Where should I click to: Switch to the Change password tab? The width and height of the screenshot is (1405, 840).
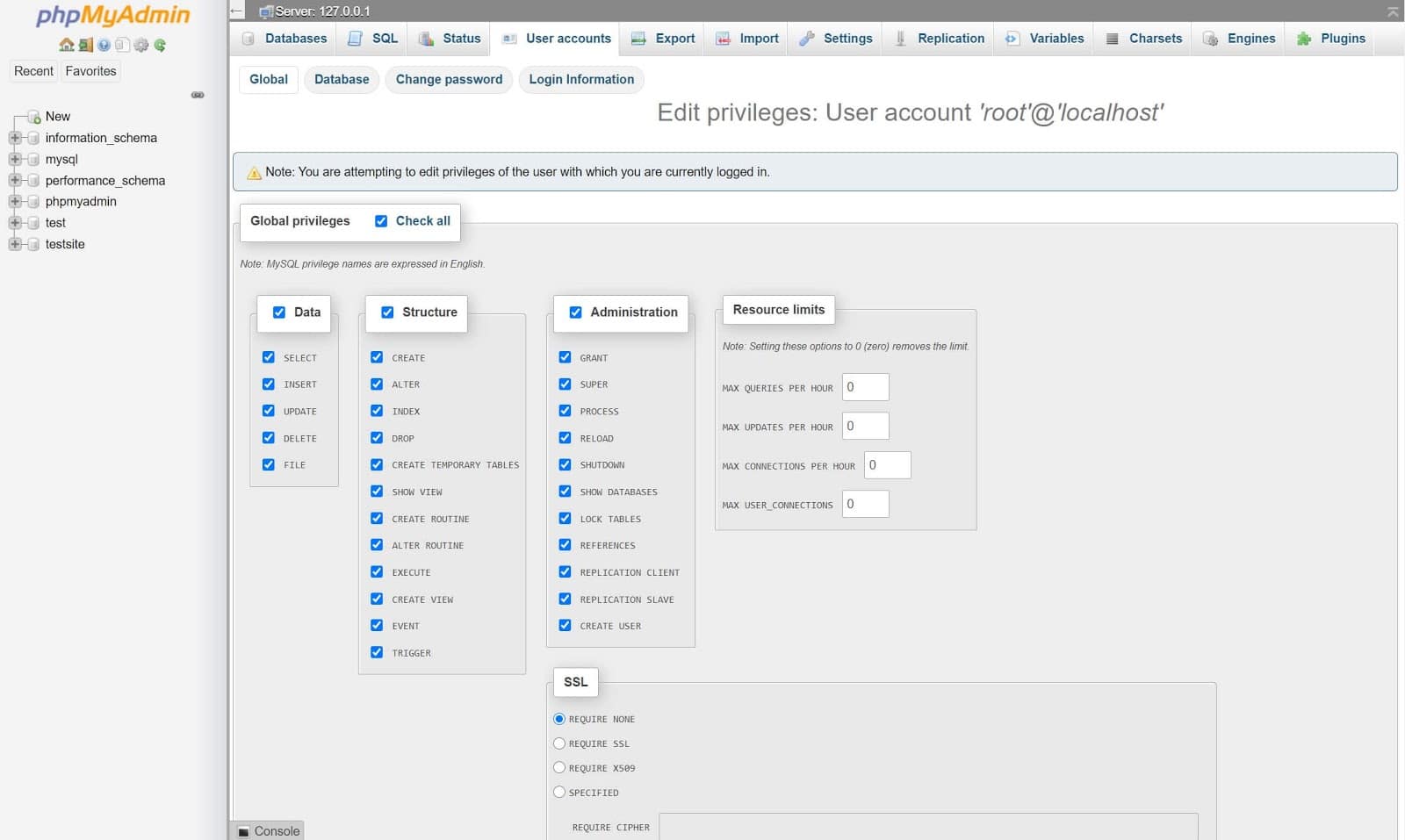point(449,79)
